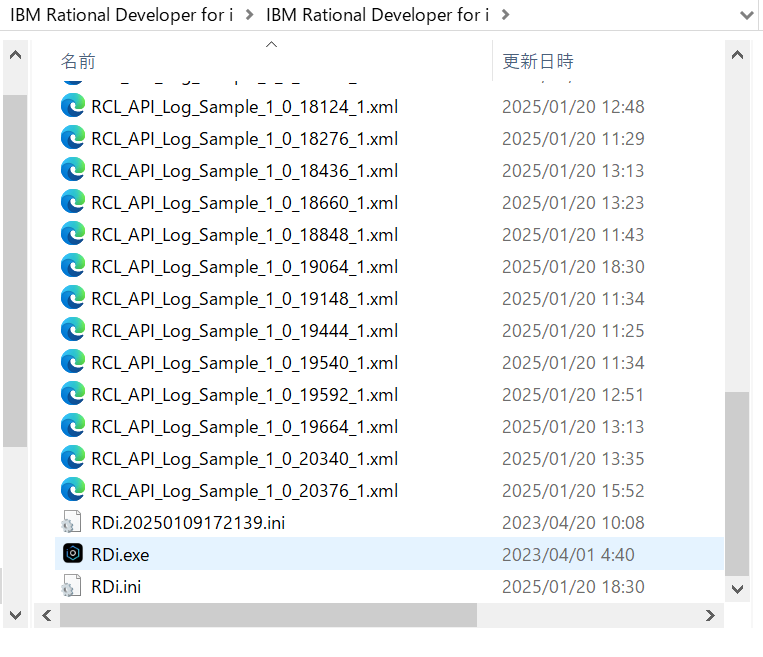Expand the chevron after the last breadcrumb
Screen dimensions: 763x657
[505, 15]
